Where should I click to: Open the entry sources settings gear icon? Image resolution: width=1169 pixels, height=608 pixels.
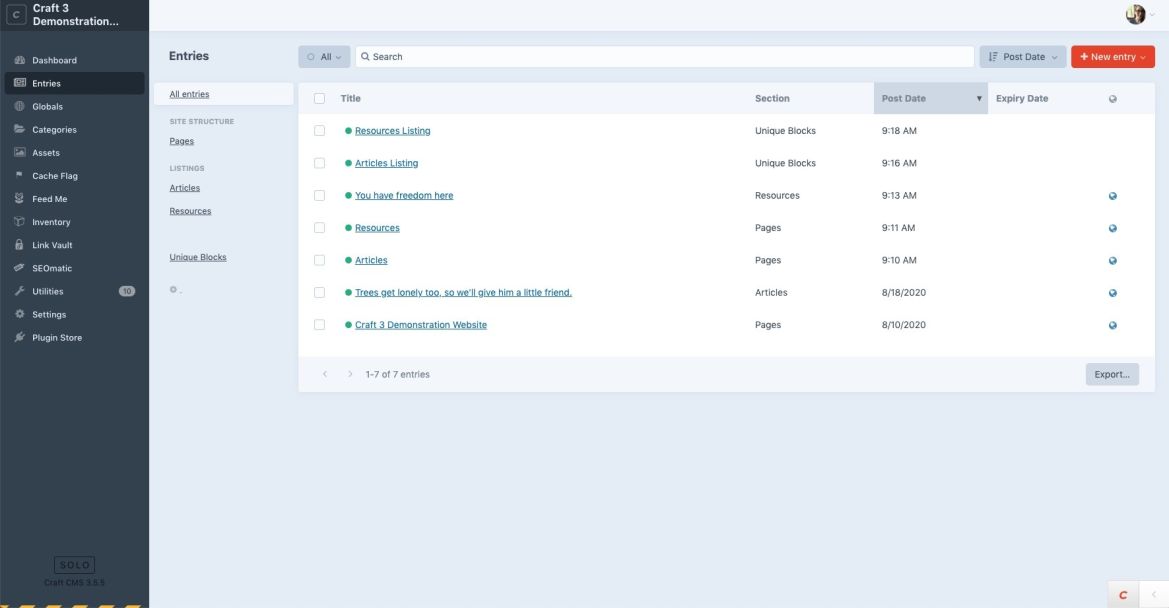(171, 289)
